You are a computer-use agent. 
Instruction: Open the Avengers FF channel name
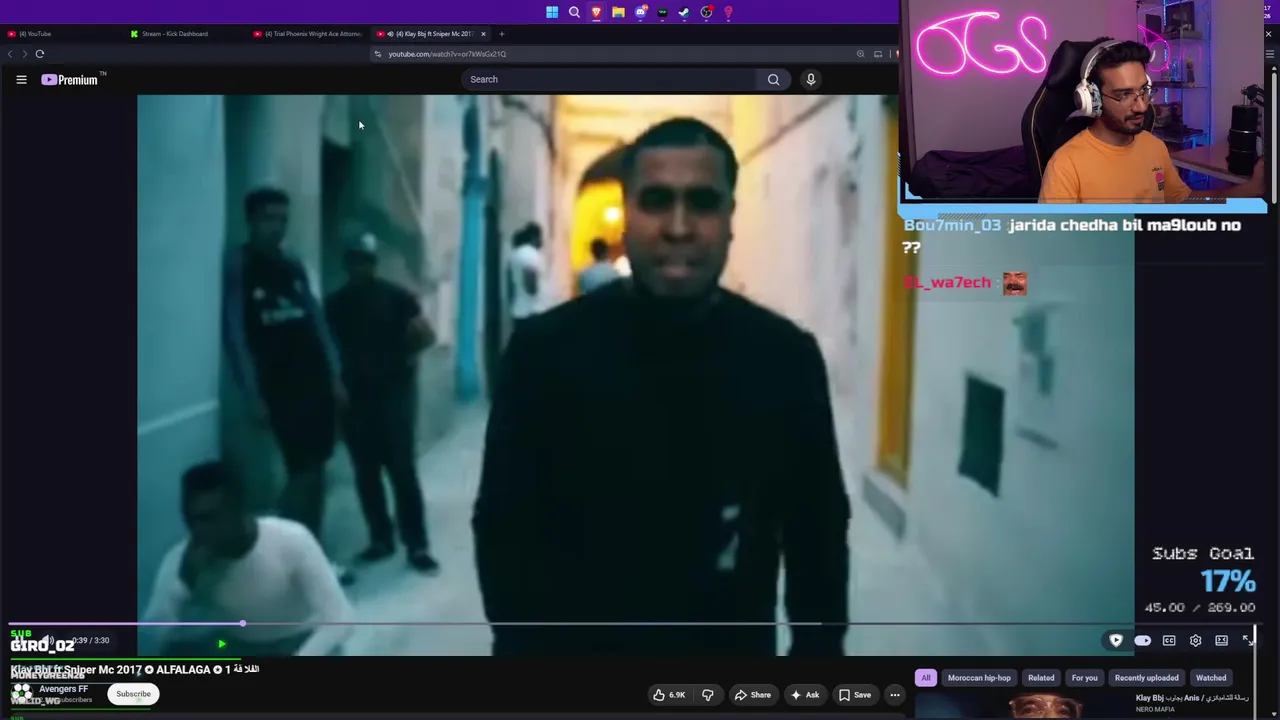64,689
